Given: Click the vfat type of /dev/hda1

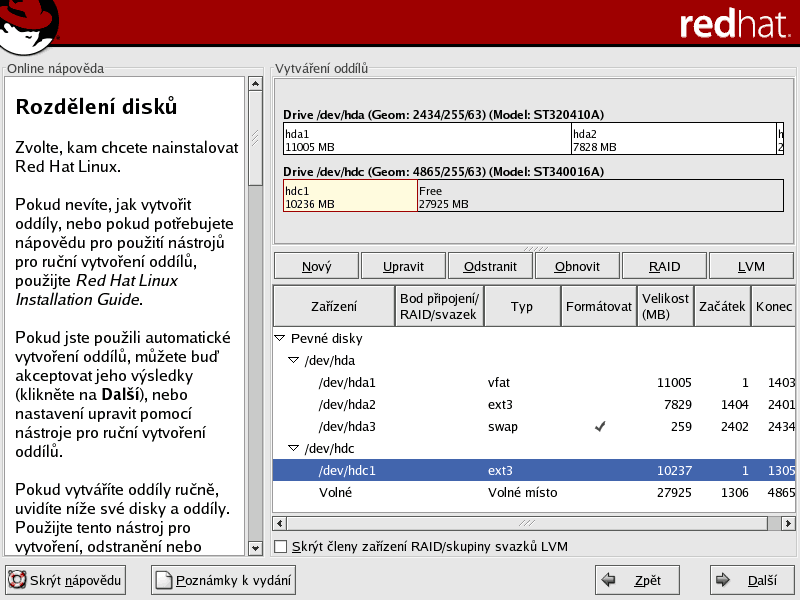Looking at the screenshot, I should point(498,383).
